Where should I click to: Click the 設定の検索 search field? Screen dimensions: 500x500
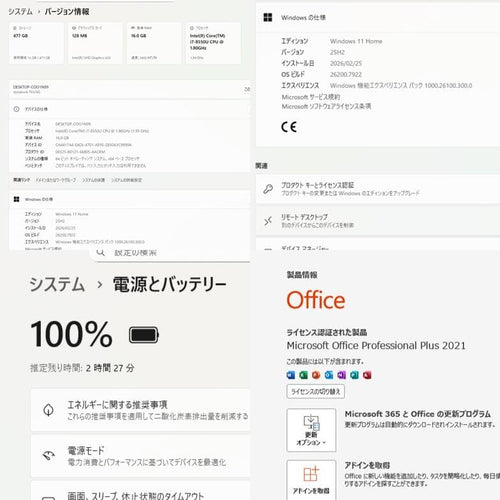171,253
